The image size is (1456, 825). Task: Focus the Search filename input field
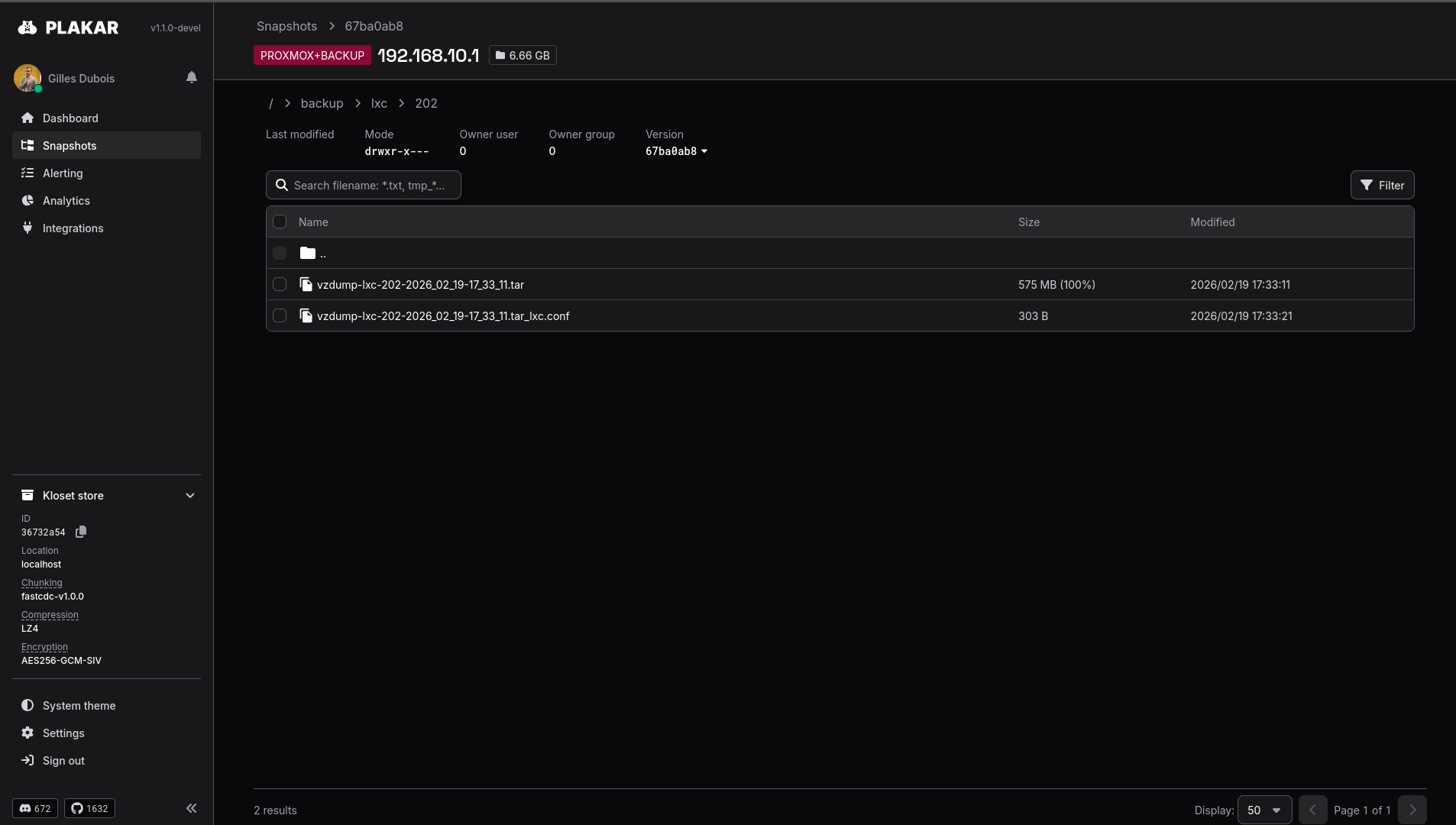click(x=371, y=185)
